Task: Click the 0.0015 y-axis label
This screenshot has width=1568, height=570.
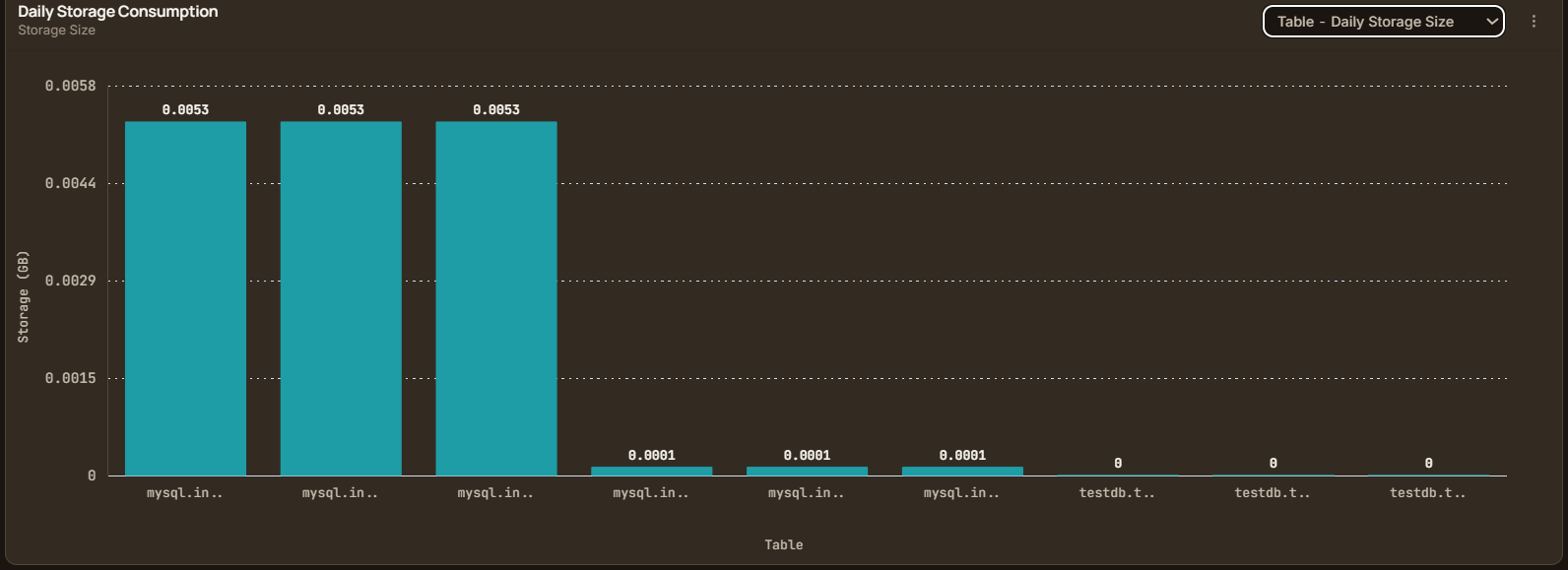Action: [71, 378]
